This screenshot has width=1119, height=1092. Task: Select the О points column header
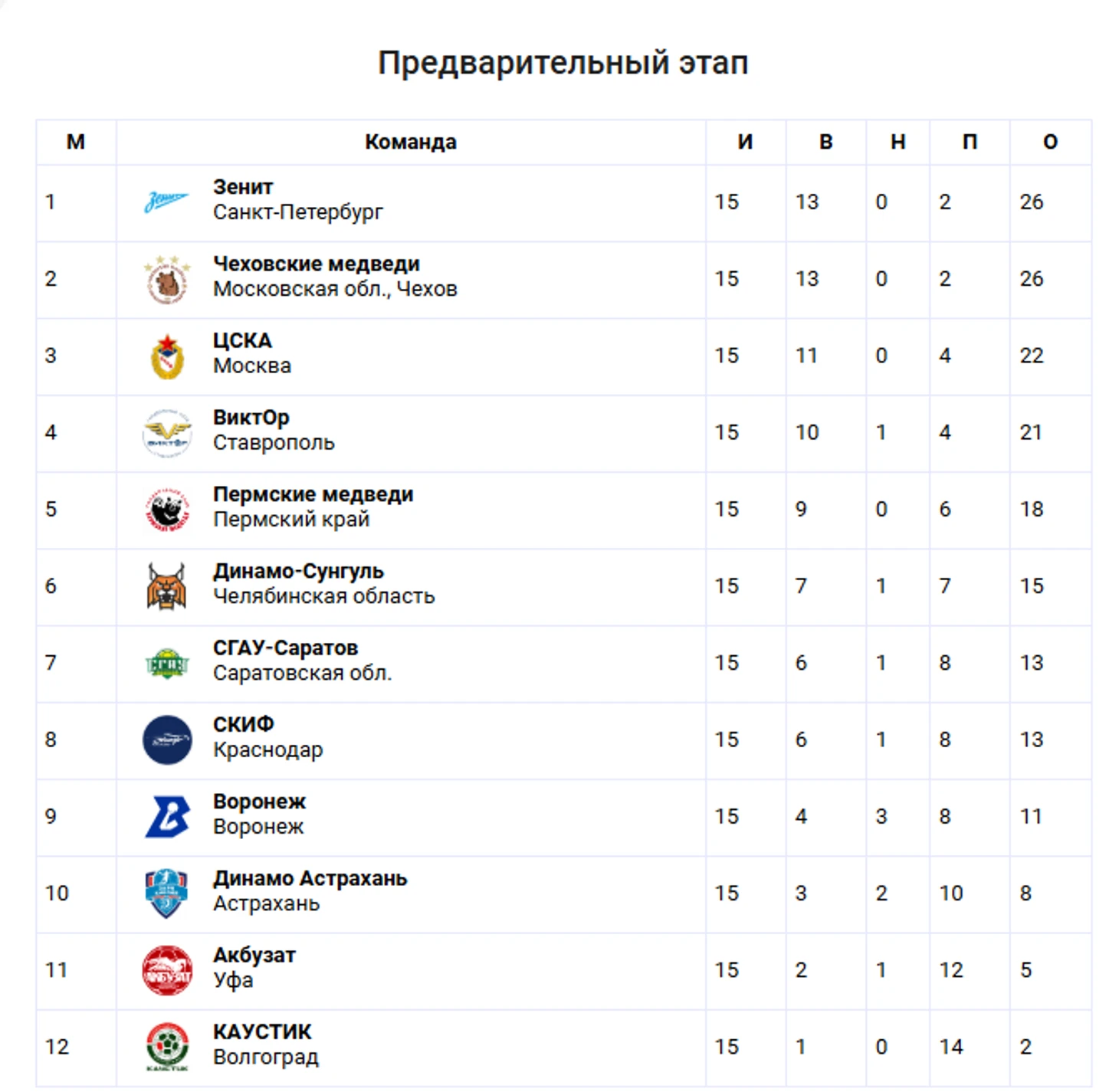coord(1051,142)
